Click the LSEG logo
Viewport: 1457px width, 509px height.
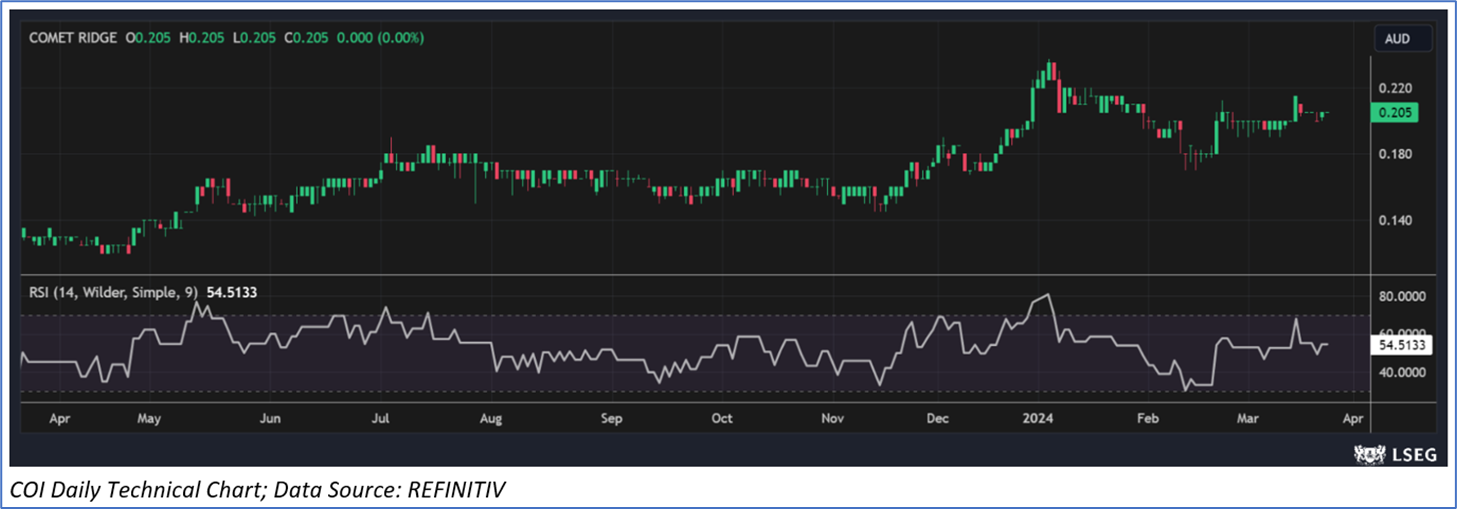1394,455
